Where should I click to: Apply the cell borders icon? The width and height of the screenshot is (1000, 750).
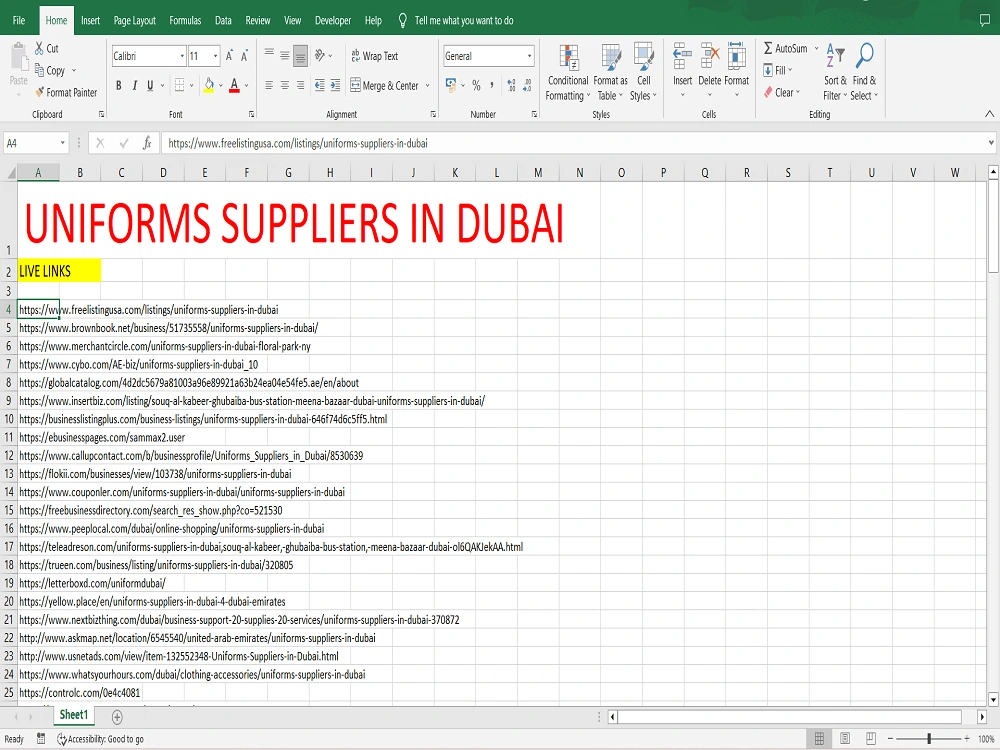point(180,85)
